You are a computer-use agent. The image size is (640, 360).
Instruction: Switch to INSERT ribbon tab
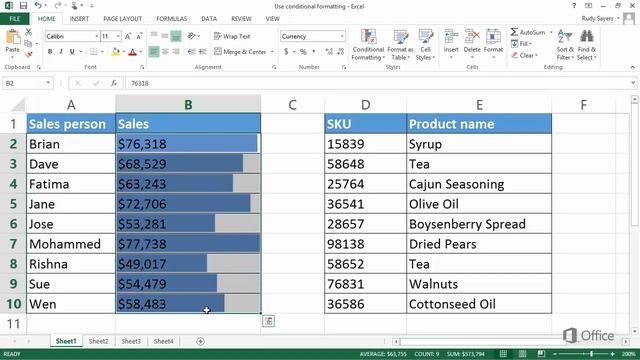click(79, 19)
